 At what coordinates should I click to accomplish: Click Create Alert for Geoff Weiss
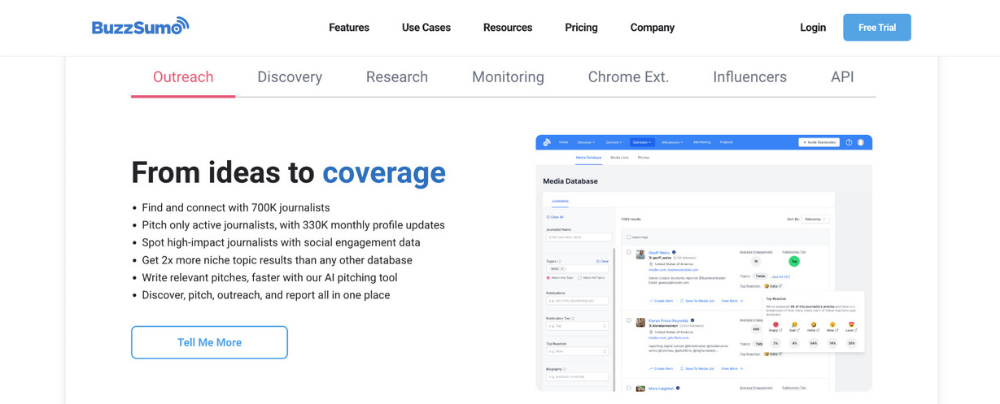click(x=661, y=301)
